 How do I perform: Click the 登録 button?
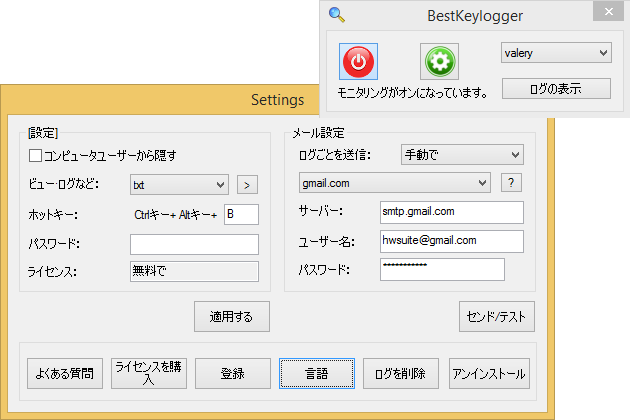(x=233, y=374)
